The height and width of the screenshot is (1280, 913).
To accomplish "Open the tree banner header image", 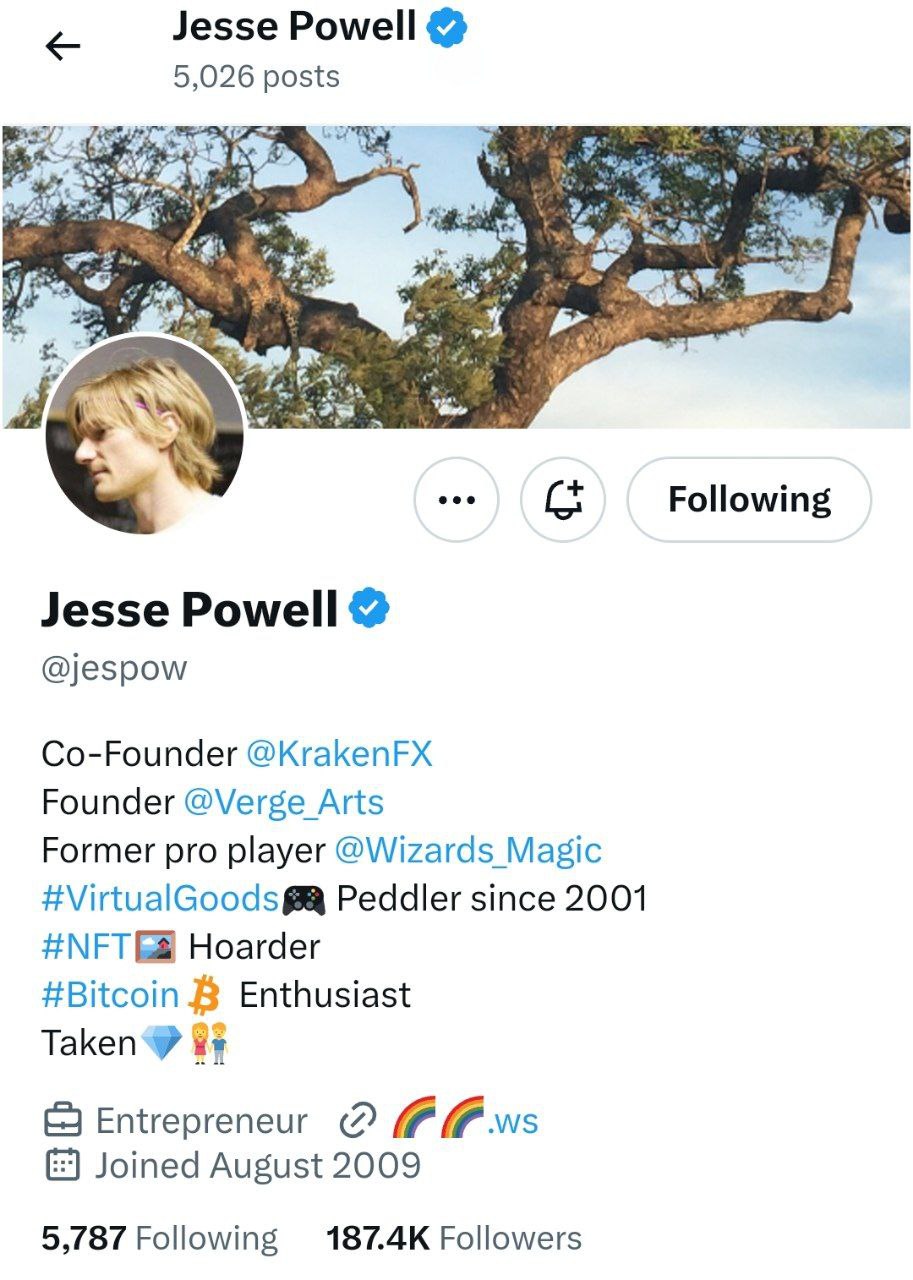I will pos(456,277).
